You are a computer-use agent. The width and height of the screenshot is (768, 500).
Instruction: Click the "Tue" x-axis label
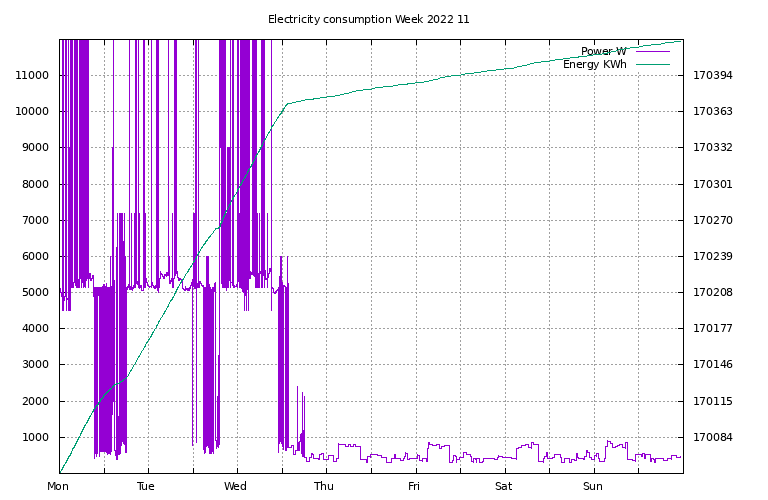(146, 486)
